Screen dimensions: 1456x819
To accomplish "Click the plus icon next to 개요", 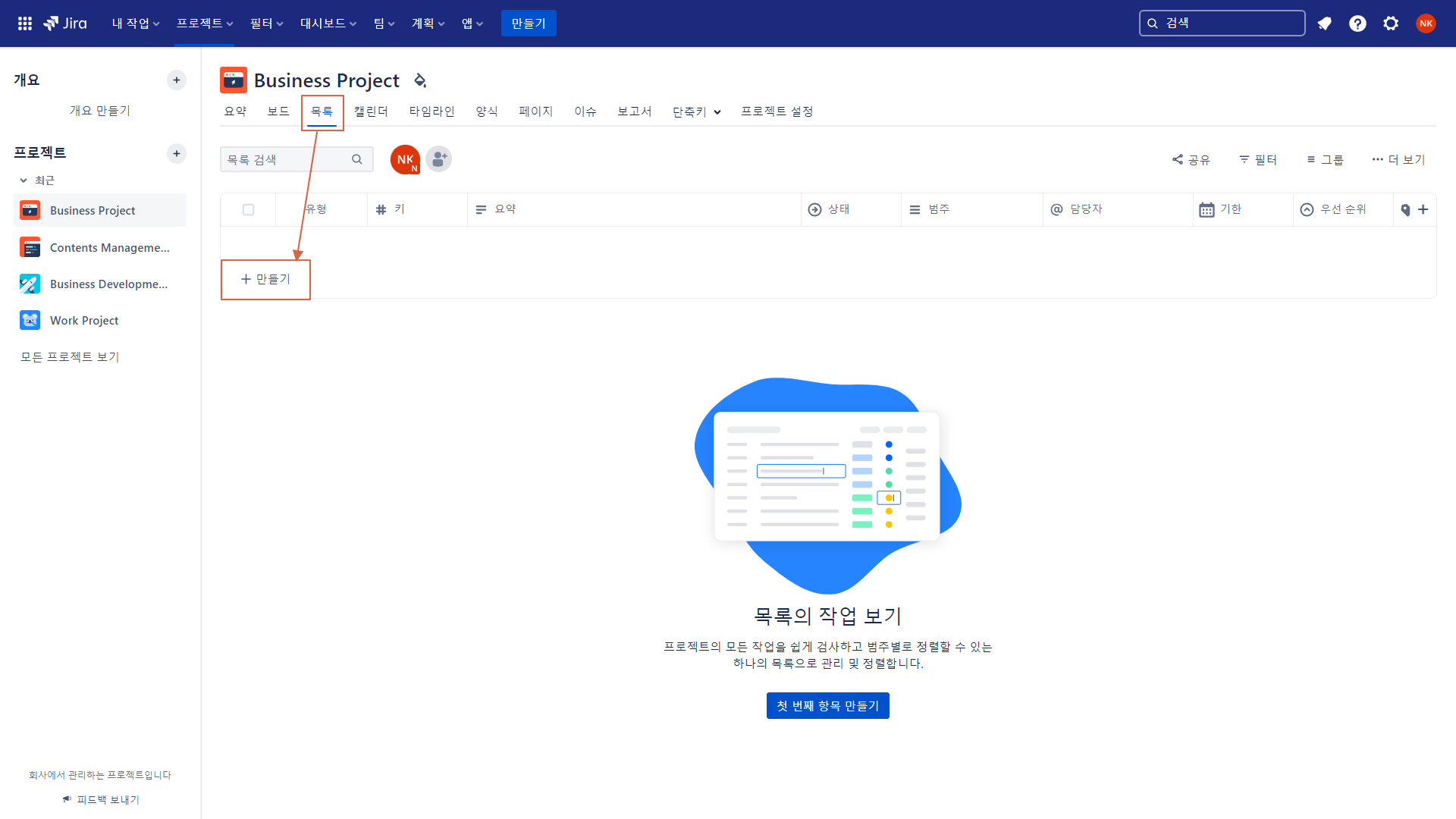I will (177, 80).
